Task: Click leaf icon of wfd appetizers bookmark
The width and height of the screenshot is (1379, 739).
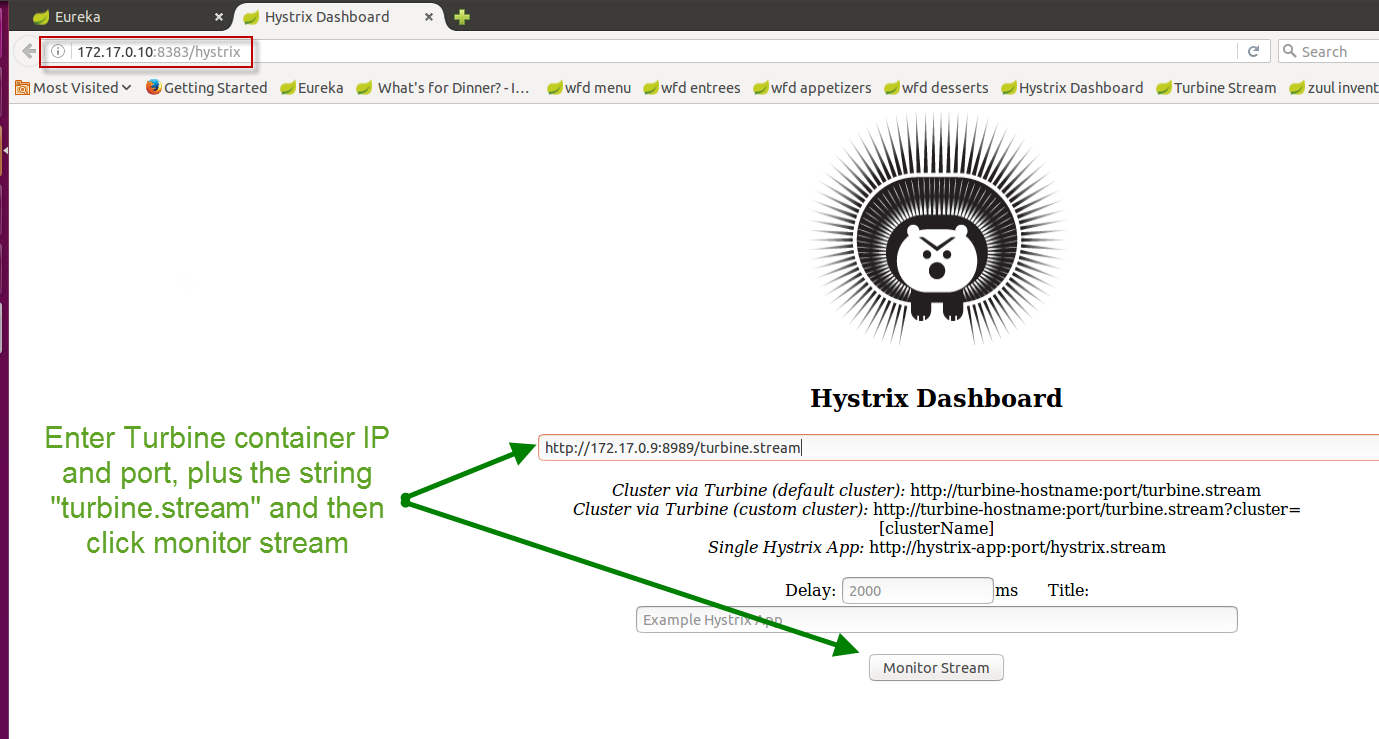Action: [761, 88]
